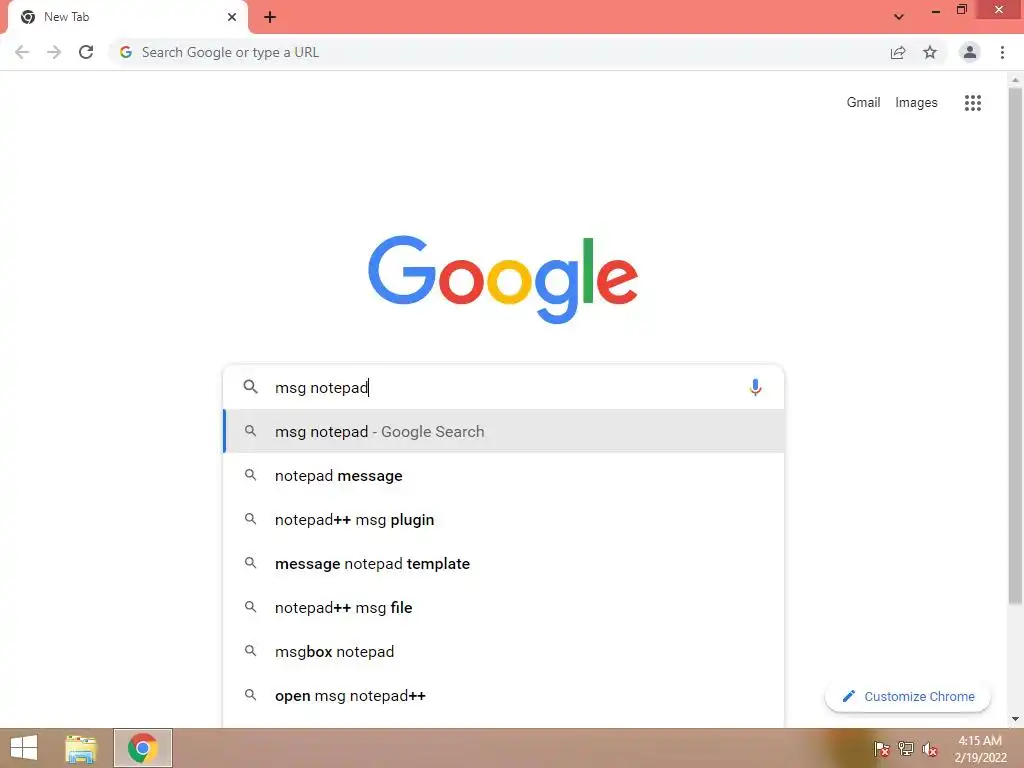This screenshot has width=1024, height=768.
Task: Open Action Center flag tray icon
Action: pos(882,748)
